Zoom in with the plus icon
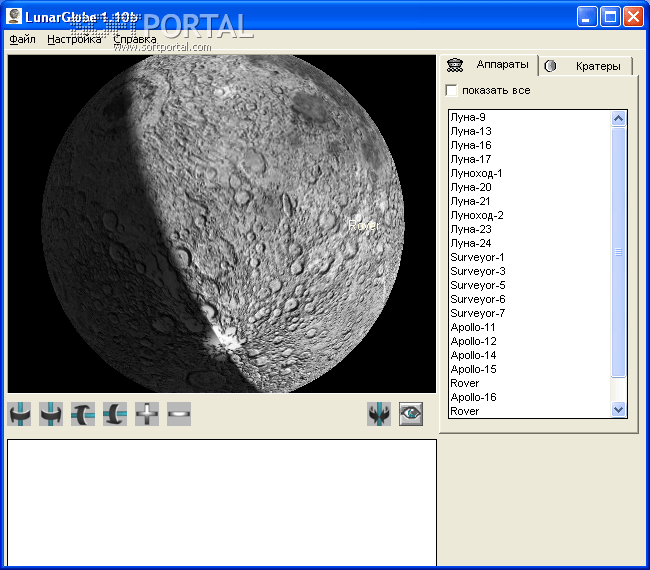 (x=147, y=414)
